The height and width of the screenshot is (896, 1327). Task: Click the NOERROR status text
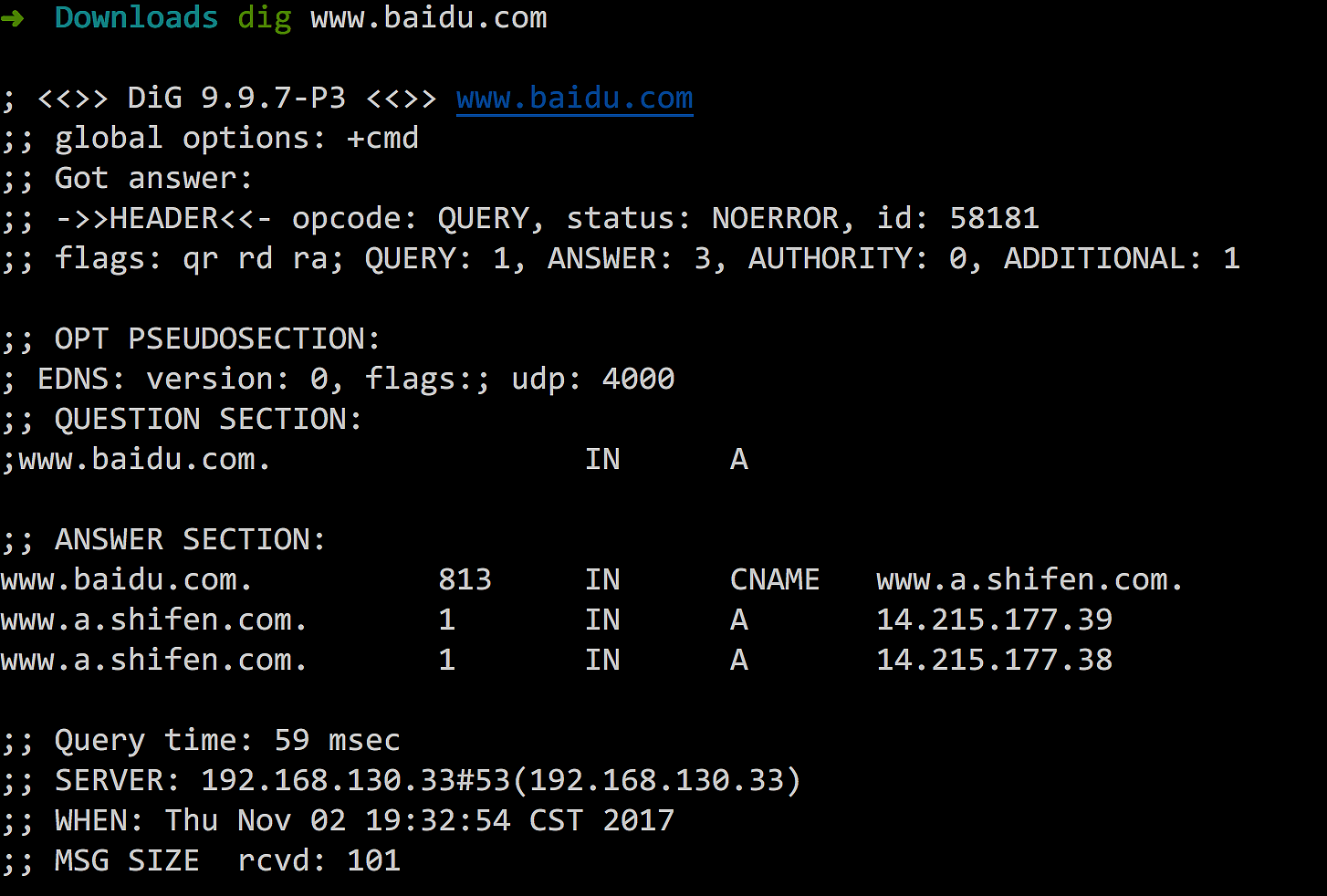point(775,218)
